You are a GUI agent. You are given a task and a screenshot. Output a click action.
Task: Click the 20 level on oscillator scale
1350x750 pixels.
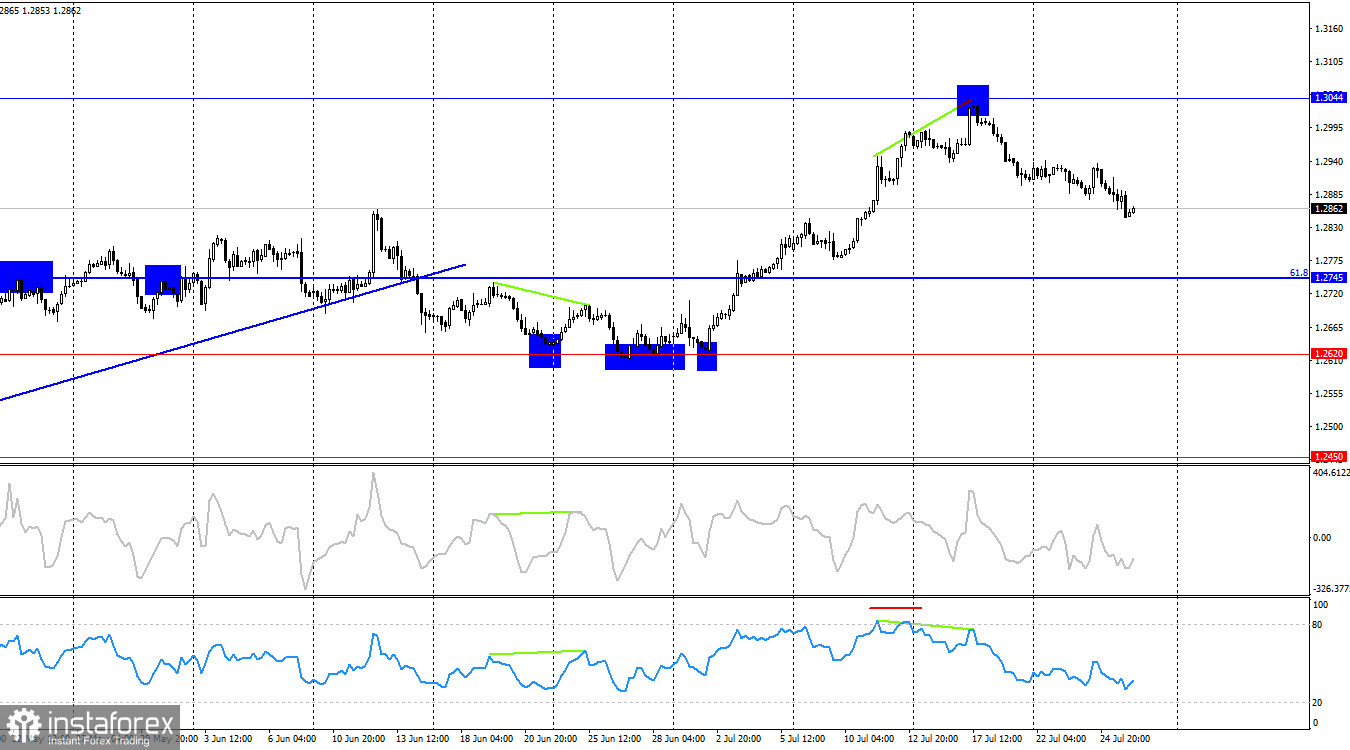tap(1319, 702)
